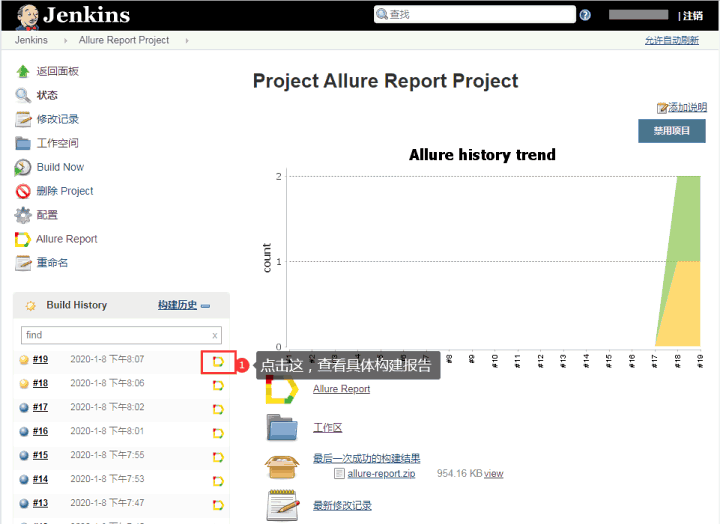Viewport: 720px width, 524px height.
Task: Open Allure report icon for build #14
Action: coord(219,481)
